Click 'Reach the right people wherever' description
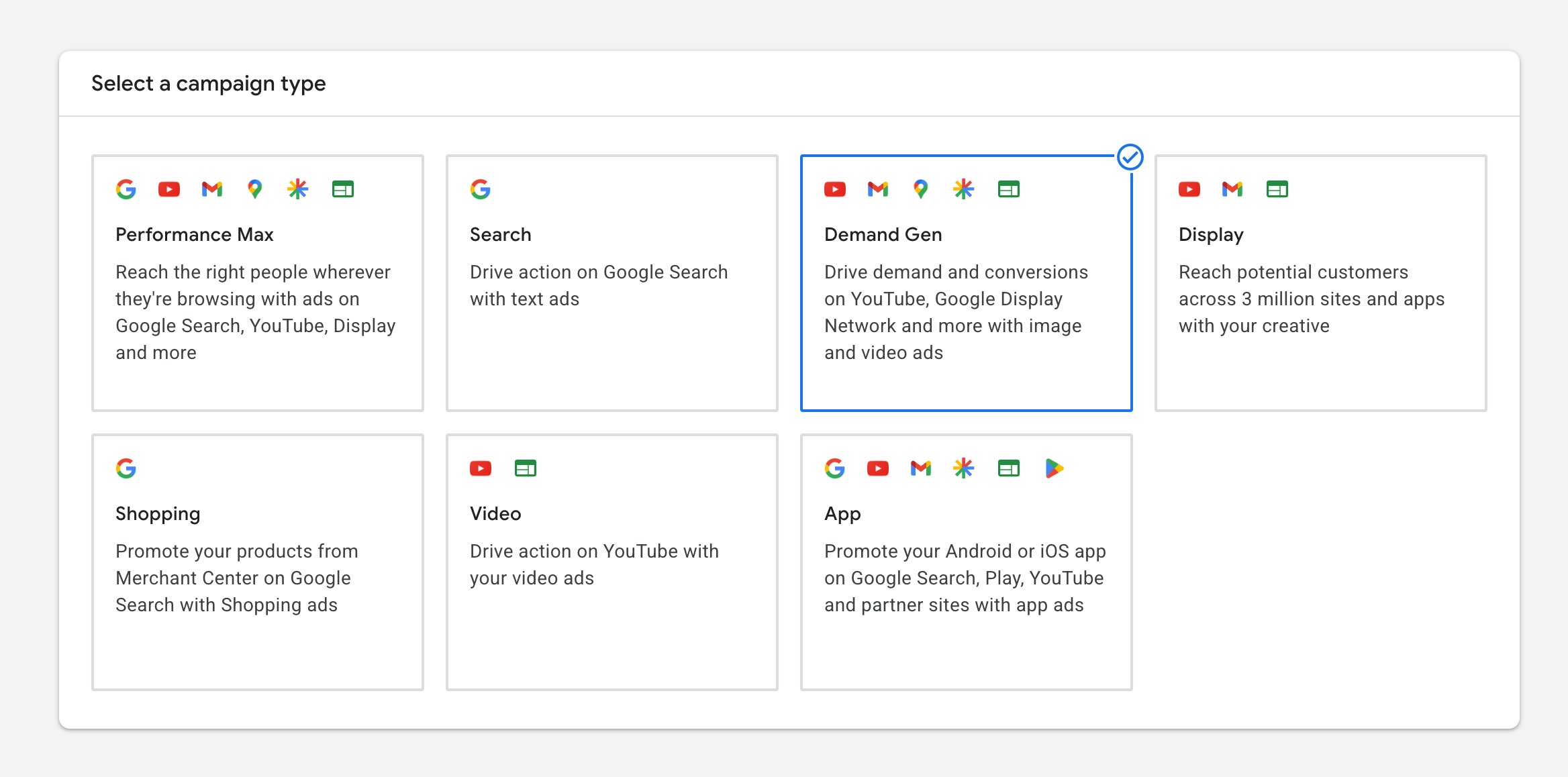 [x=256, y=312]
